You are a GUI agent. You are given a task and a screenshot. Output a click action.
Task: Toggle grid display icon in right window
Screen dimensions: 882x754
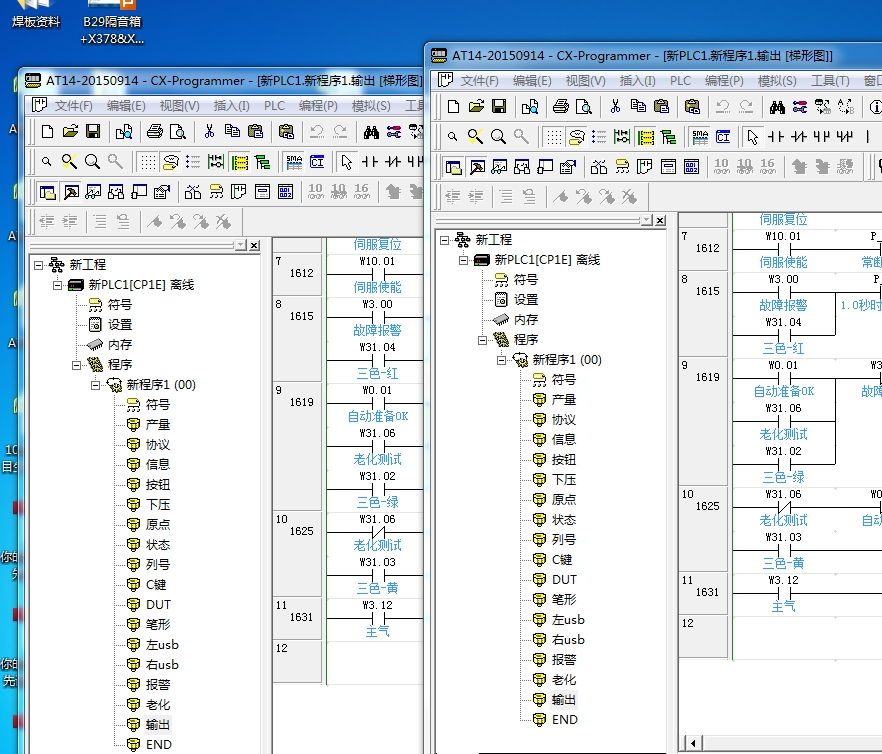(x=554, y=137)
